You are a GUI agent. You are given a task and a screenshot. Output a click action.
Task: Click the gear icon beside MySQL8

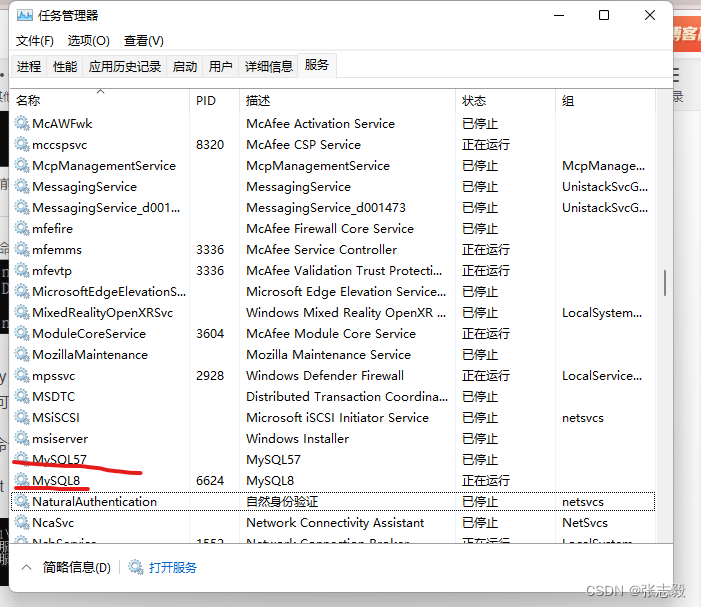click(x=22, y=481)
